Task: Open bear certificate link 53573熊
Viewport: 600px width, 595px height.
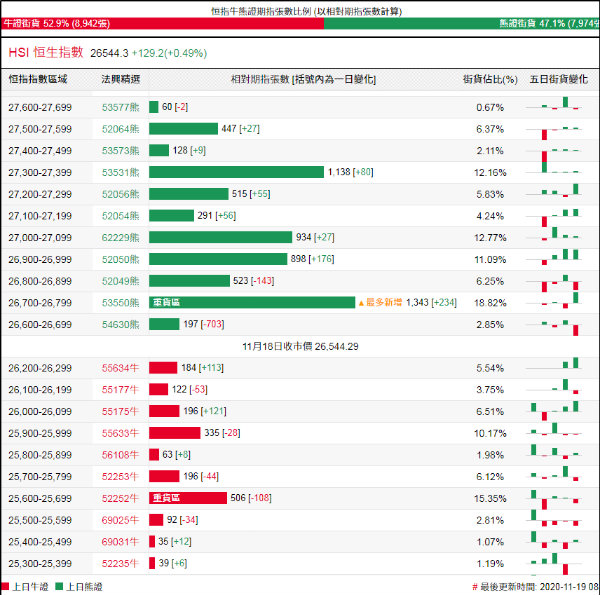Action: tap(121, 151)
